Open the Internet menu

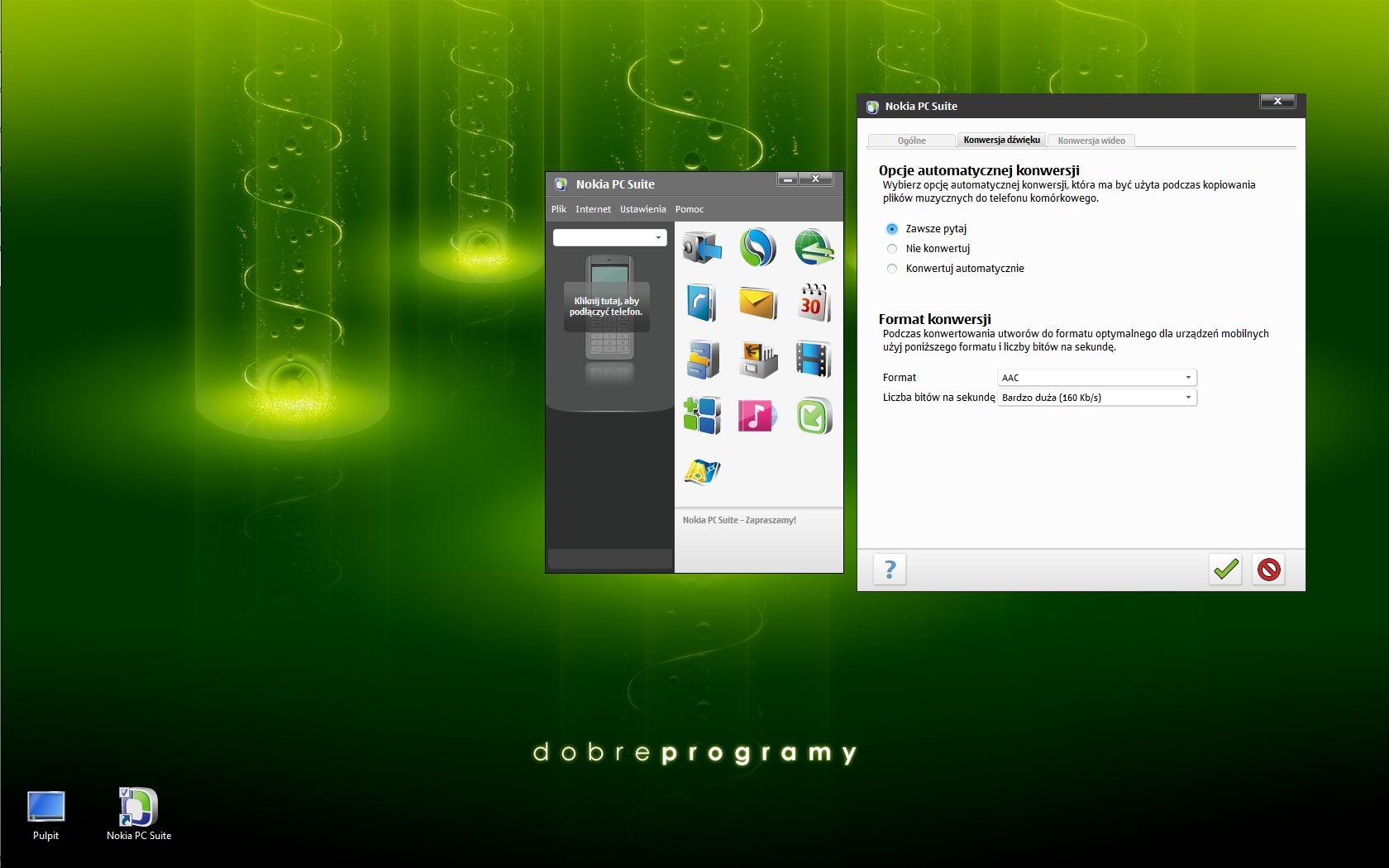tap(593, 209)
